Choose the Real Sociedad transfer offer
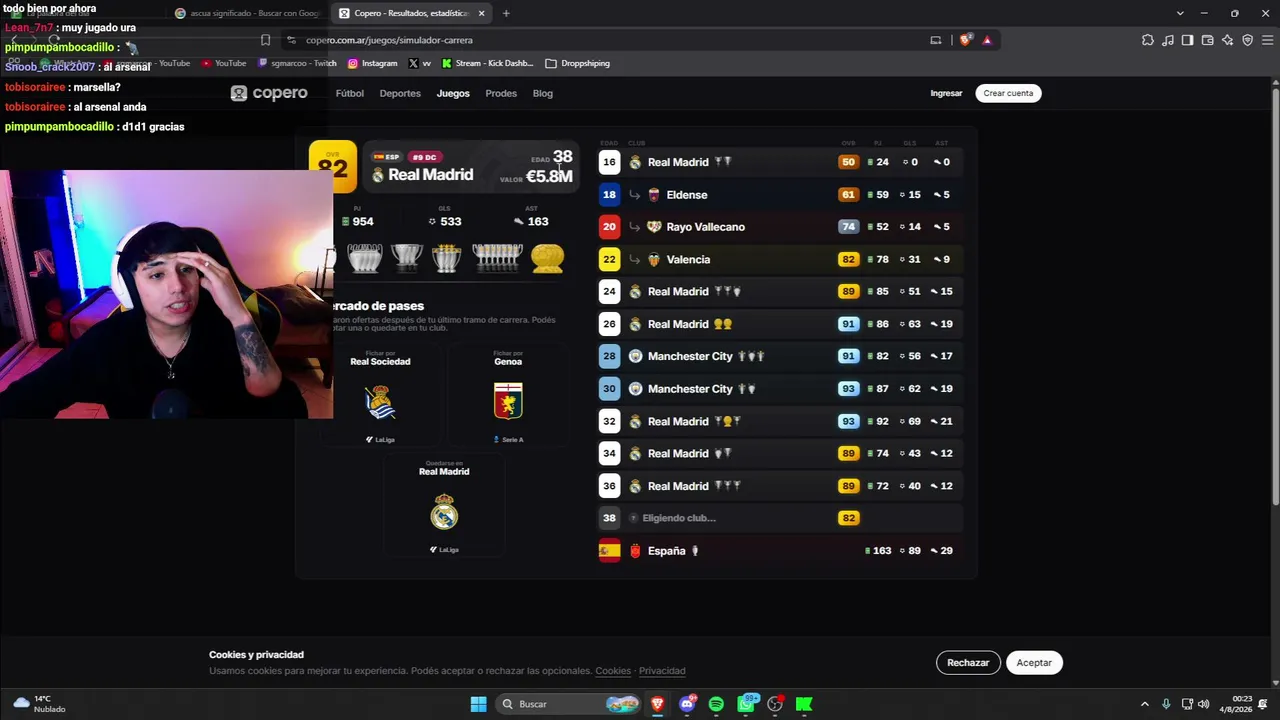1280x720 pixels. click(x=380, y=396)
